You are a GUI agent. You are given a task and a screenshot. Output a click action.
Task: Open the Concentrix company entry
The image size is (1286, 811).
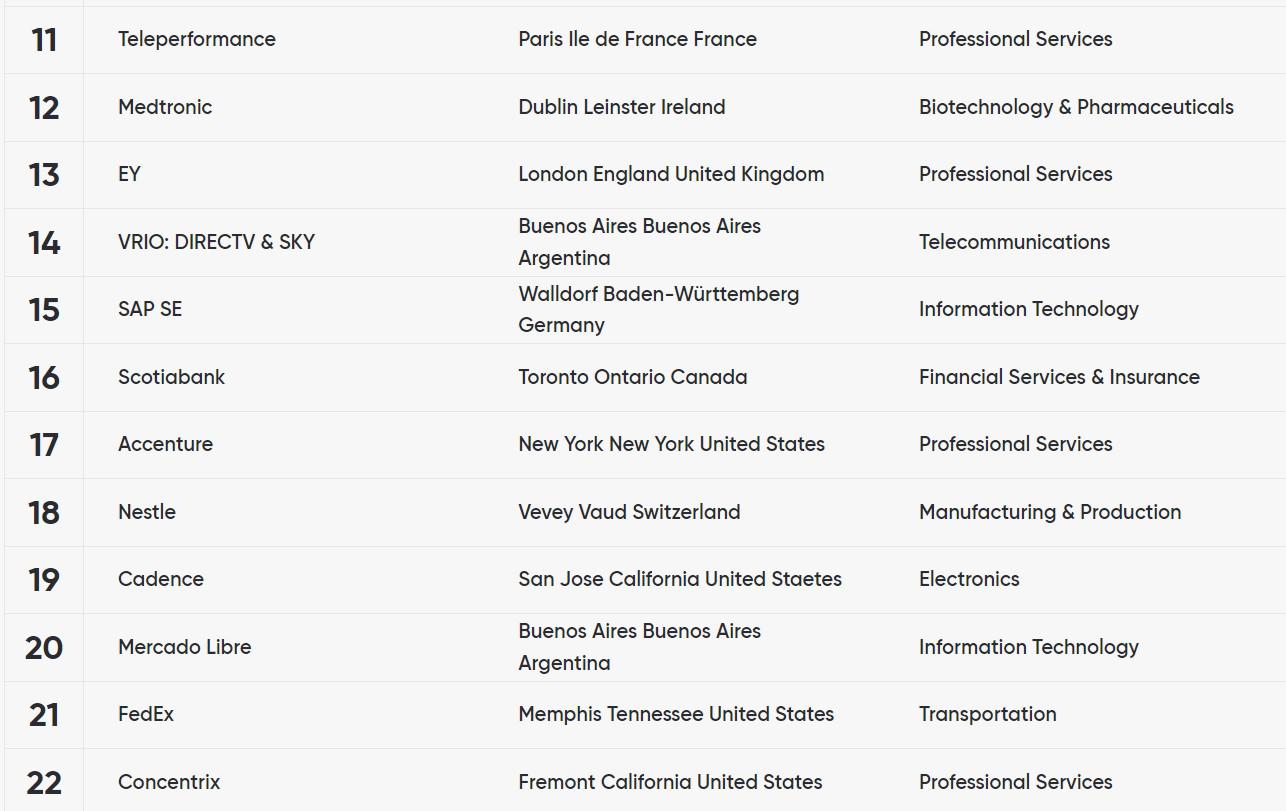[x=169, y=782]
